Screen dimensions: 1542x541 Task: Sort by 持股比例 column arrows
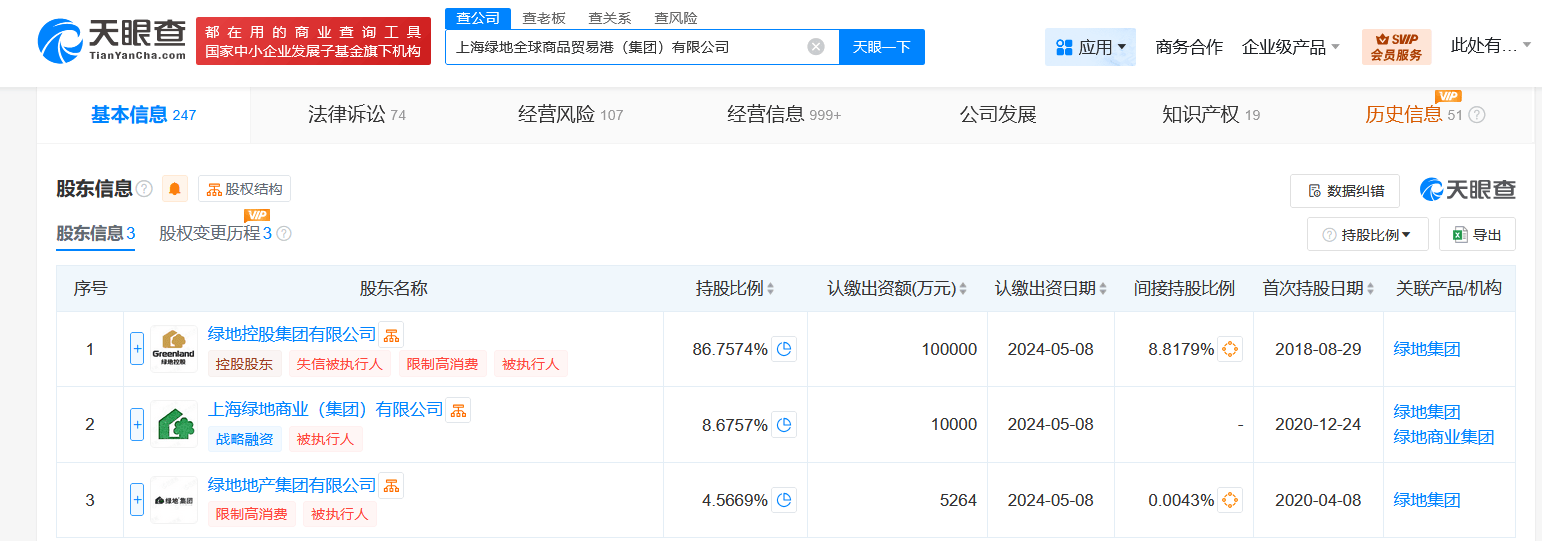[771, 289]
